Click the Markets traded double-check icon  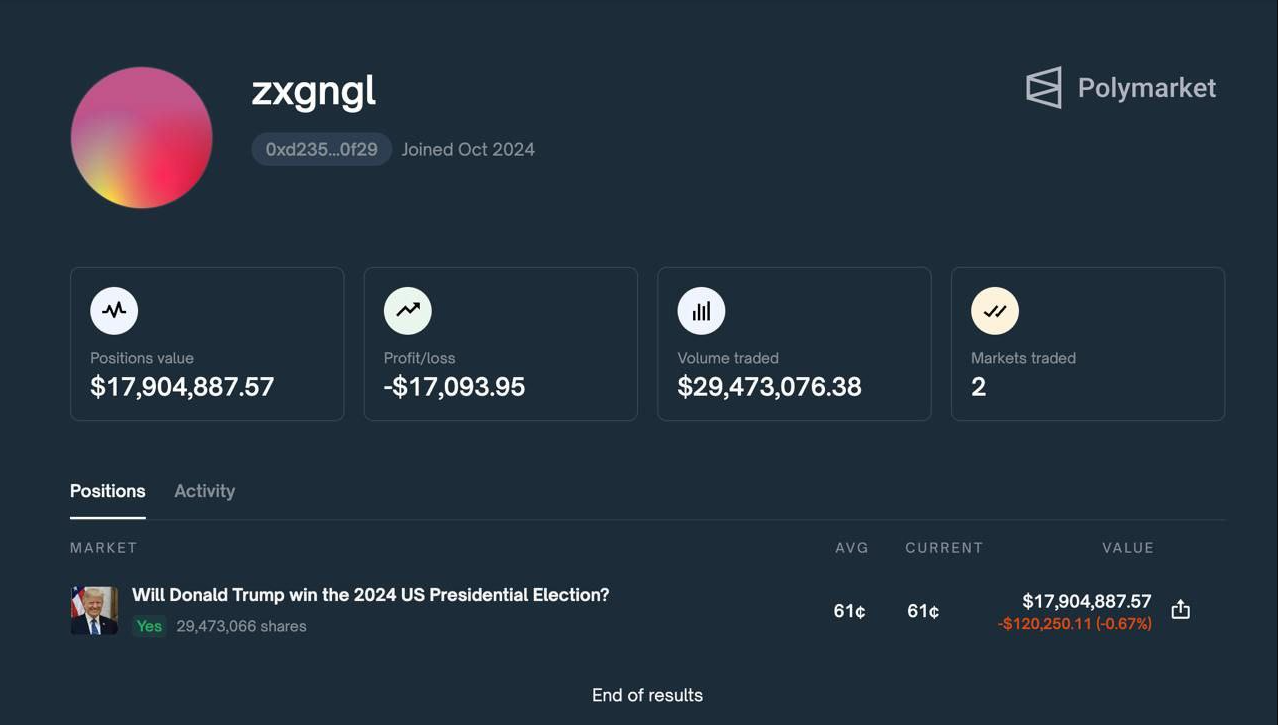995,310
